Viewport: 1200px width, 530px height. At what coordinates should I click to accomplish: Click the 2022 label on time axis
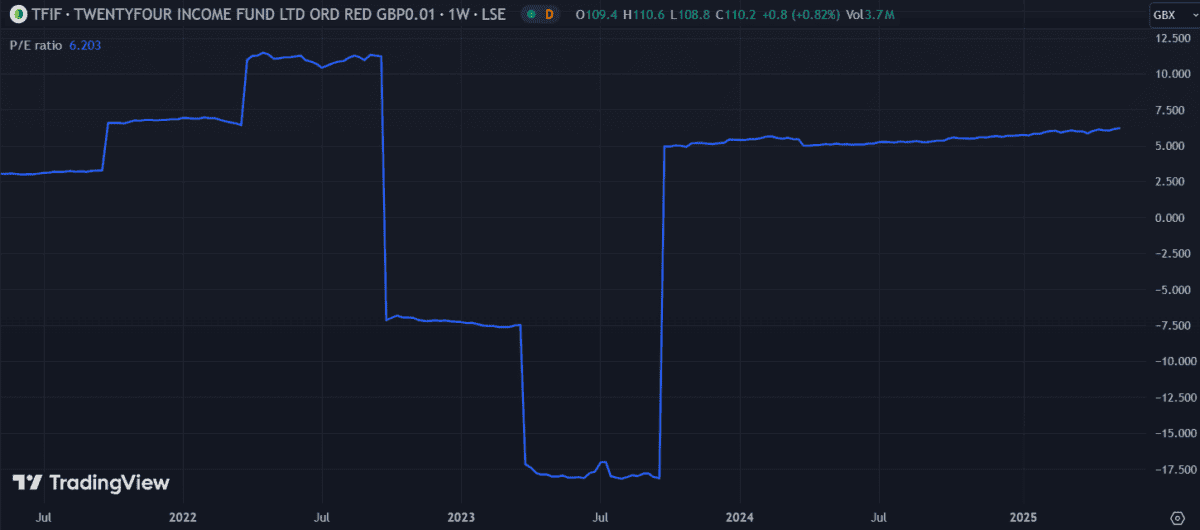click(183, 517)
